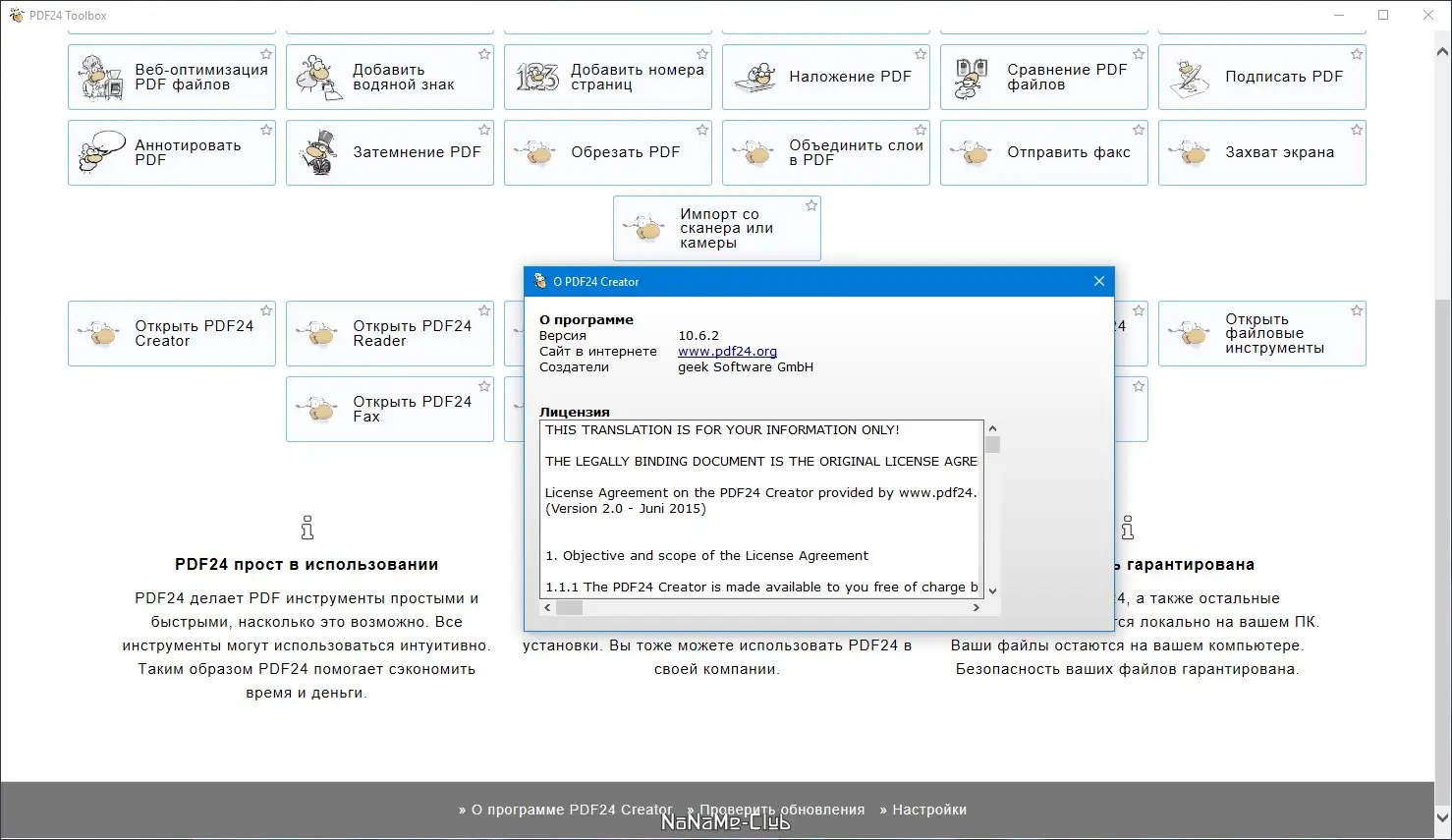Click the license line 'THIS TRANSLATION IS FOR YOUR INFORMATION ONLY!'
The image size is (1452, 840).
722,429
